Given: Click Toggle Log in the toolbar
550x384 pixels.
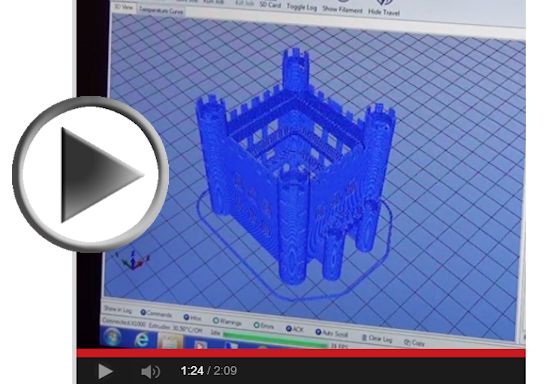Looking at the screenshot, I should click(x=302, y=7).
